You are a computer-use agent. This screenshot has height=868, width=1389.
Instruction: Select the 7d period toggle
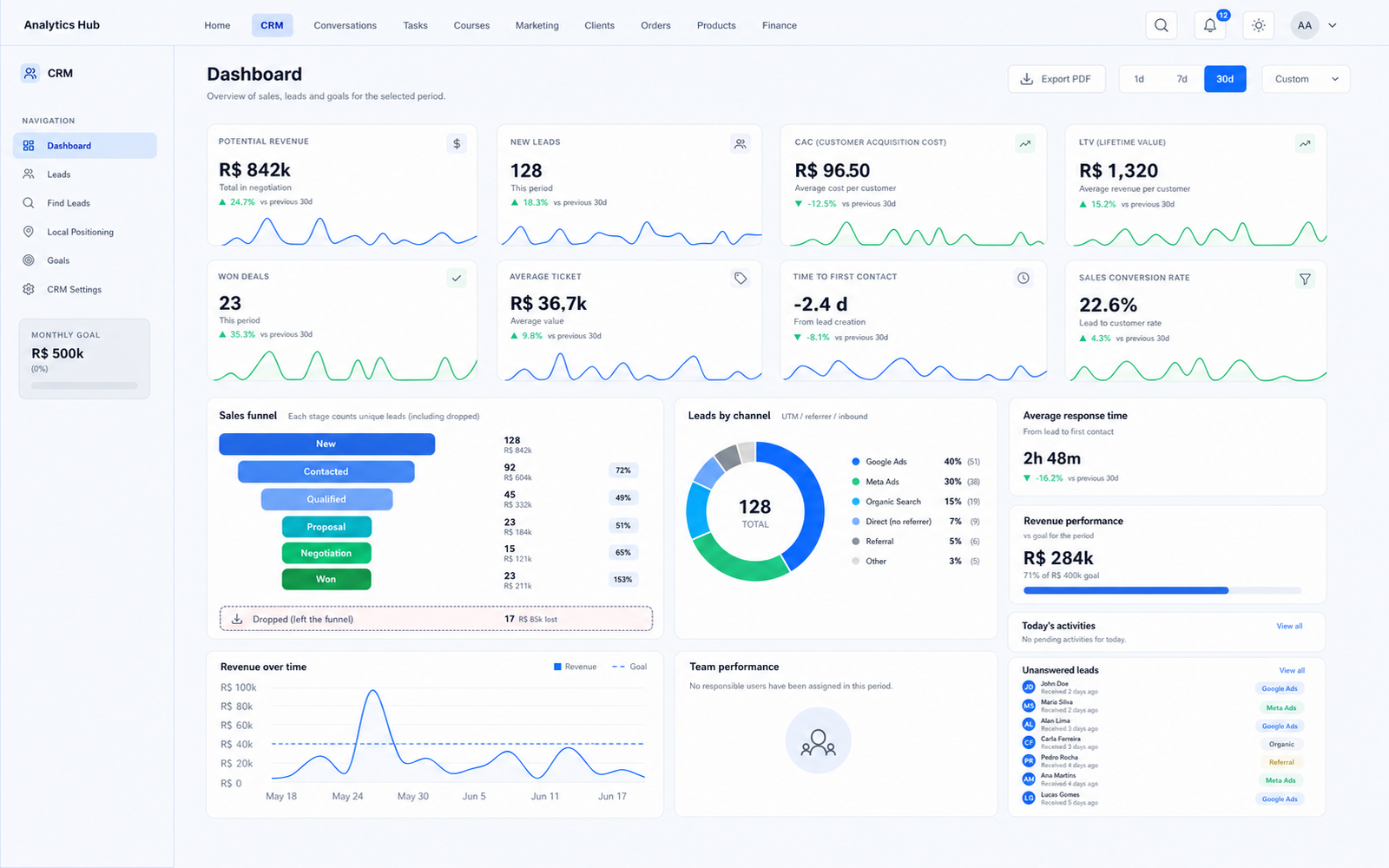click(x=1182, y=79)
